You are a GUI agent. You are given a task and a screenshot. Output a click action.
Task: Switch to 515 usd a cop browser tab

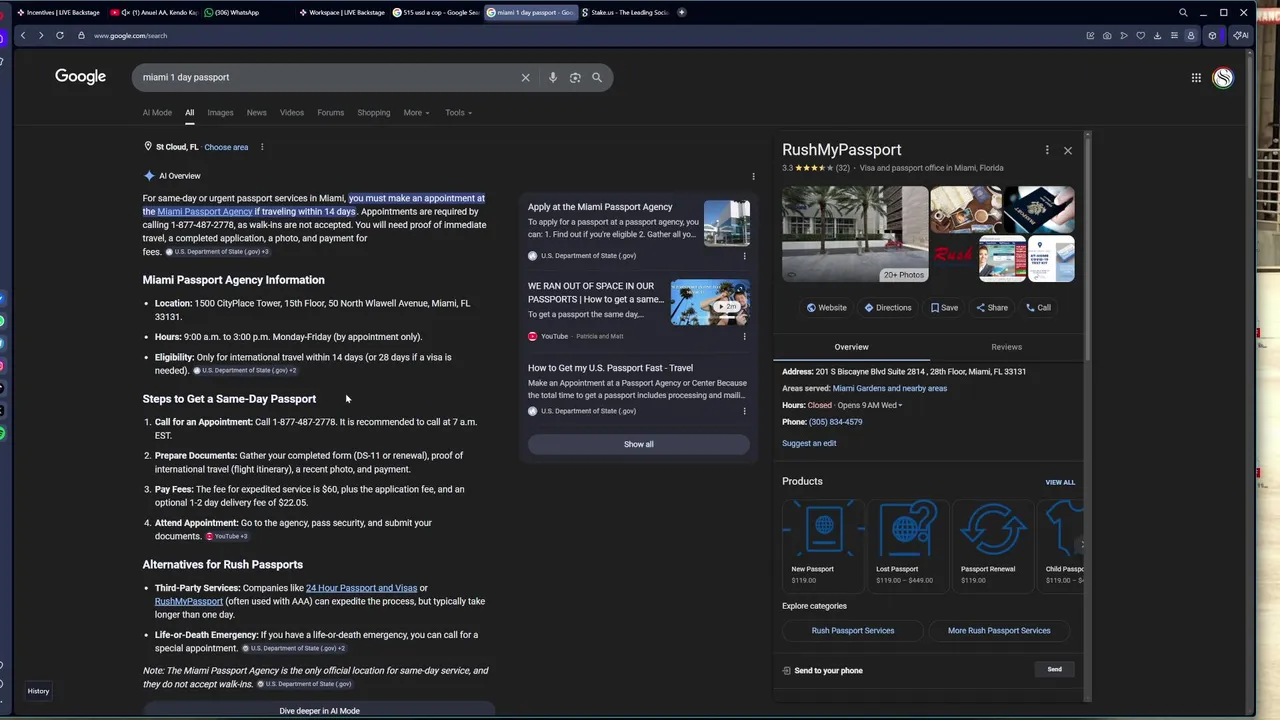click(436, 12)
